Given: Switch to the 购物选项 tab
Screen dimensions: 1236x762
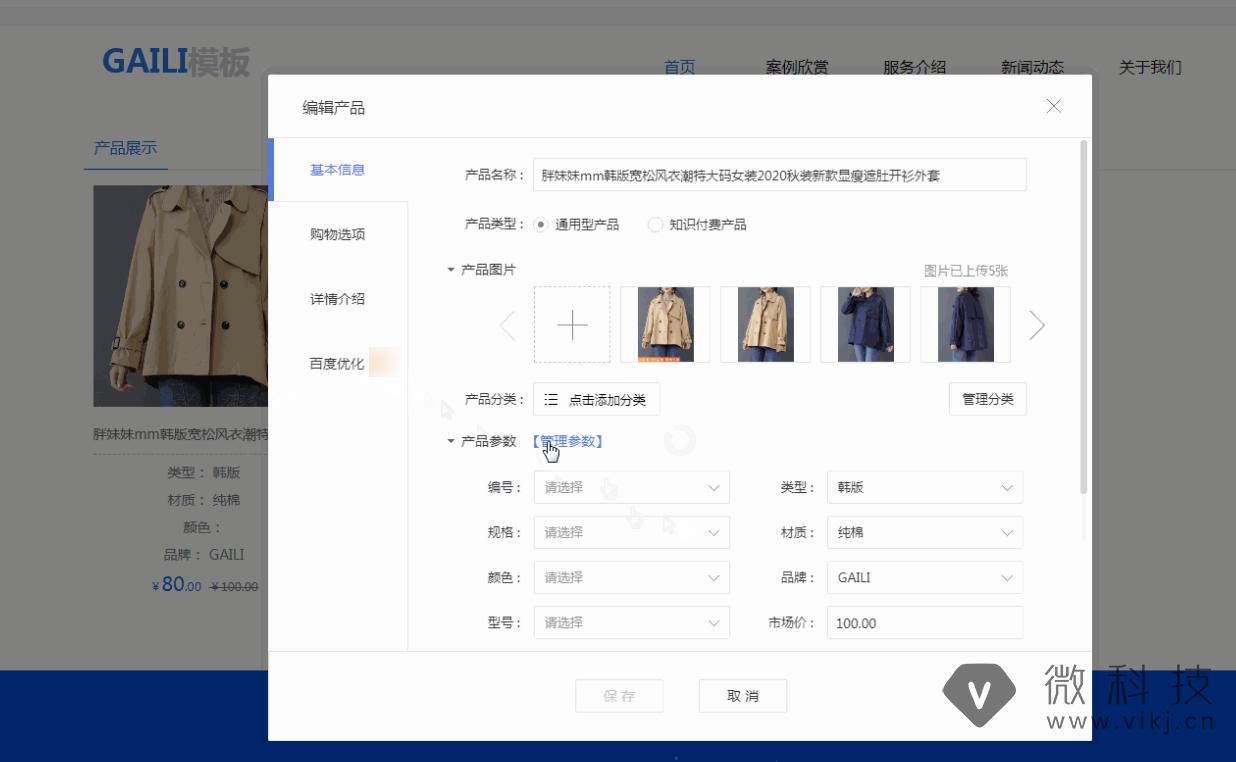Looking at the screenshot, I should (x=337, y=234).
